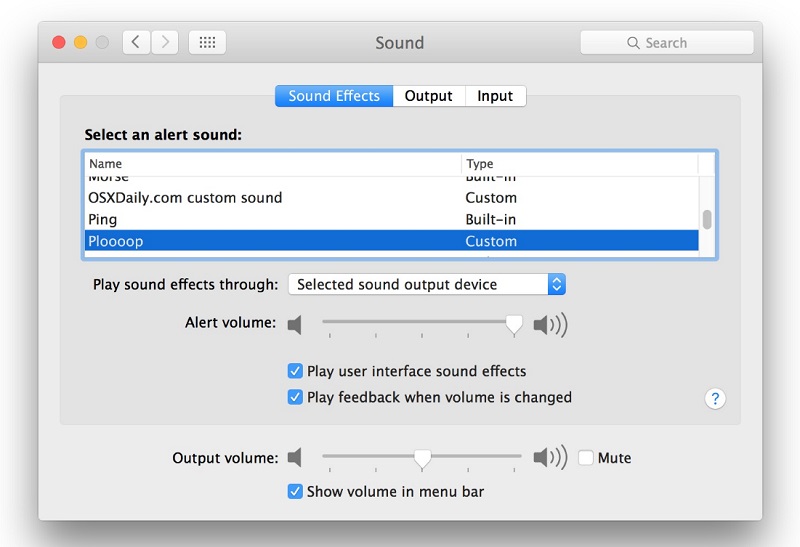Viewport: 800px width, 547px height.
Task: Open Play sound effects through dropdown
Action: 427,284
